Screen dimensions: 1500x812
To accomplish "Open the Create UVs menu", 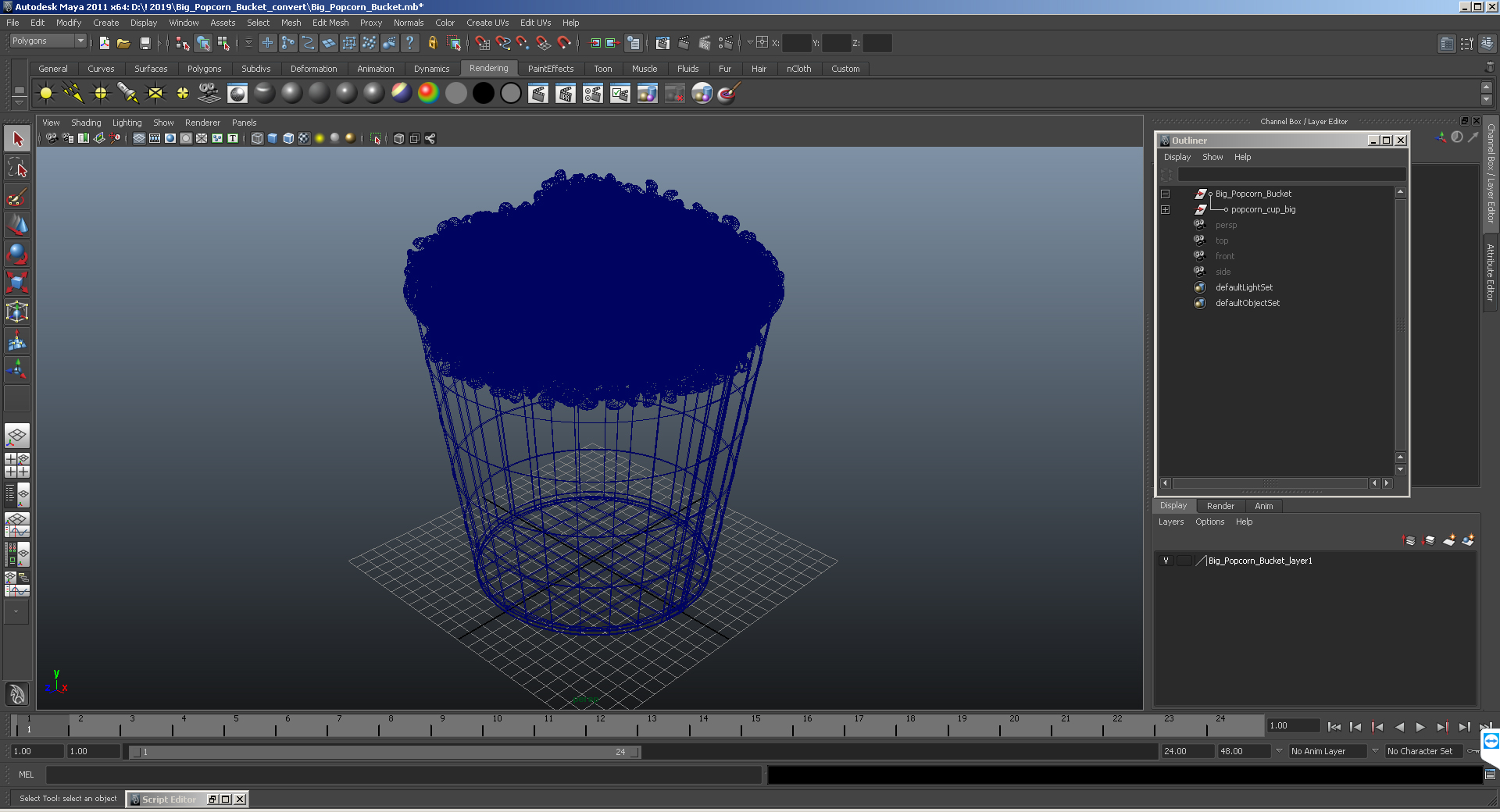I will tap(487, 23).
